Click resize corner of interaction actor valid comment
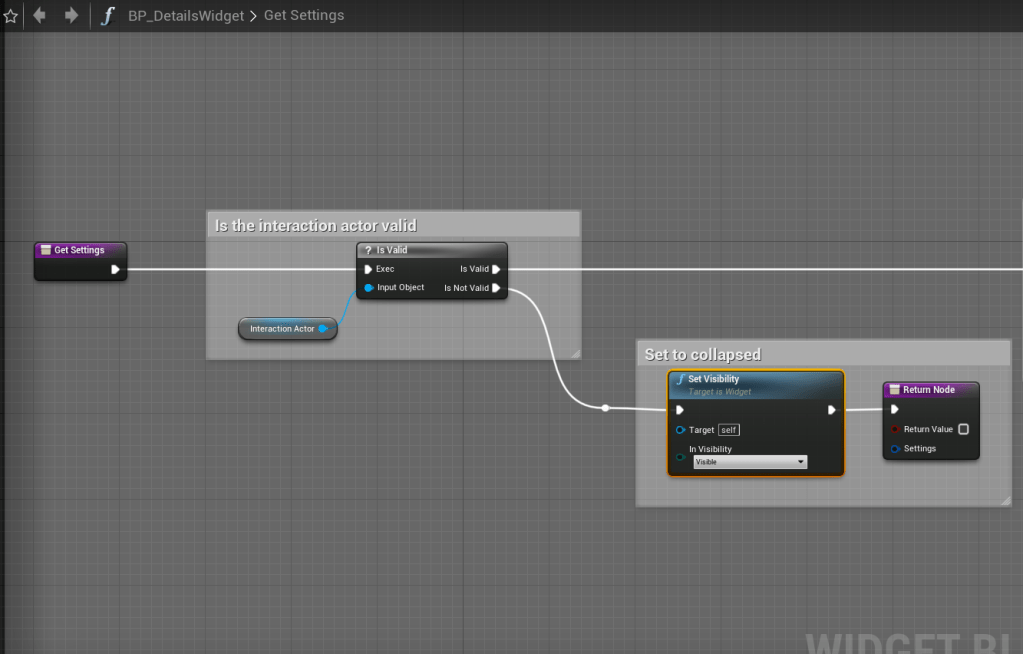 click(x=574, y=352)
